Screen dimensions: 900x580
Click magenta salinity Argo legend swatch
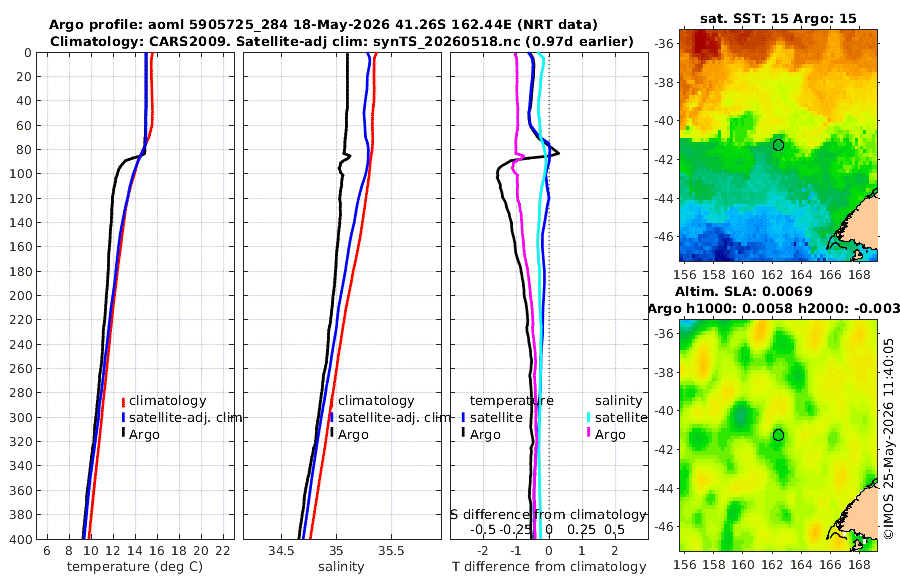click(589, 434)
